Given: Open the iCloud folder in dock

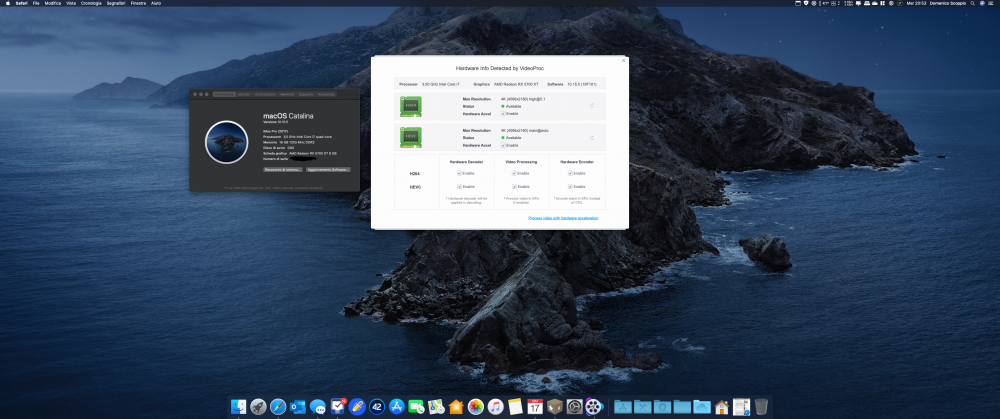Looking at the screenshot, I should [x=702, y=406].
